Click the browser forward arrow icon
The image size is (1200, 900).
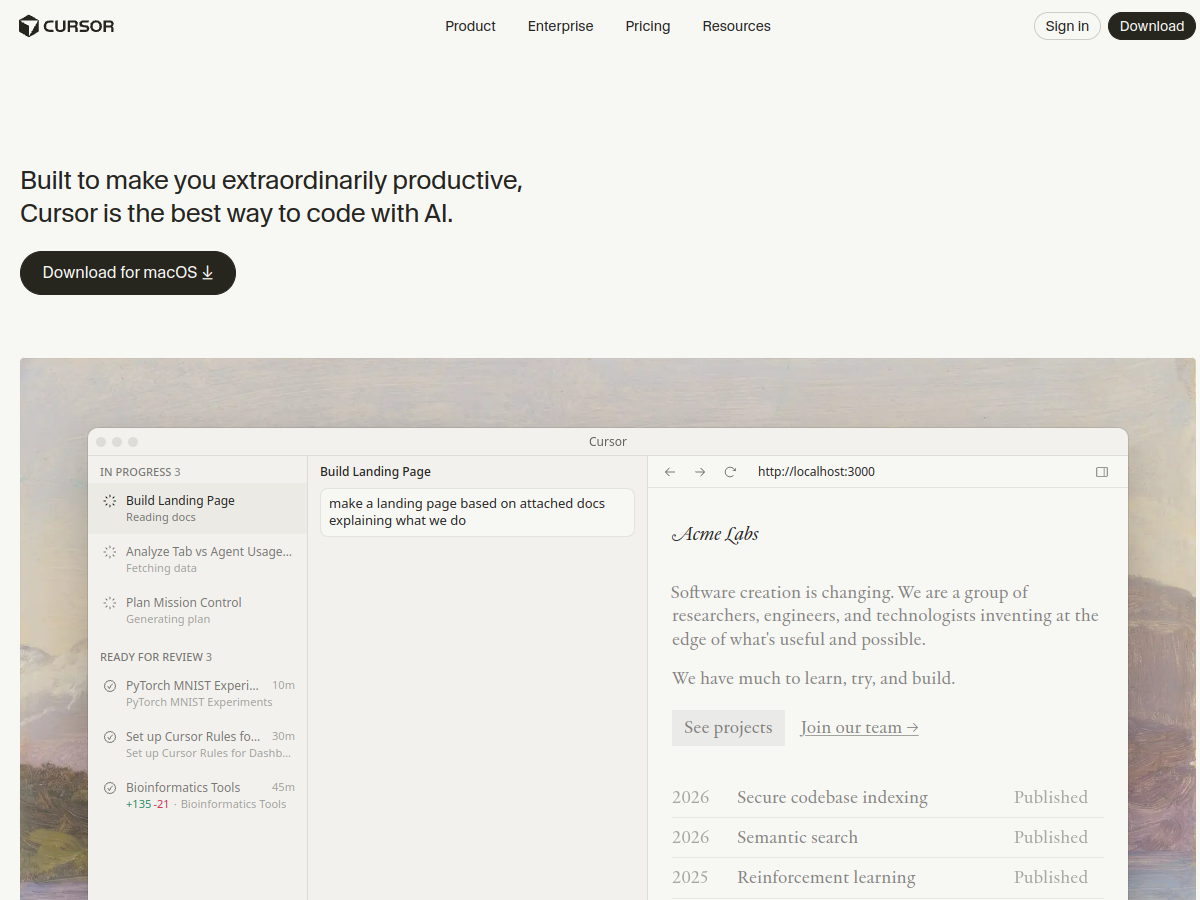click(x=700, y=472)
